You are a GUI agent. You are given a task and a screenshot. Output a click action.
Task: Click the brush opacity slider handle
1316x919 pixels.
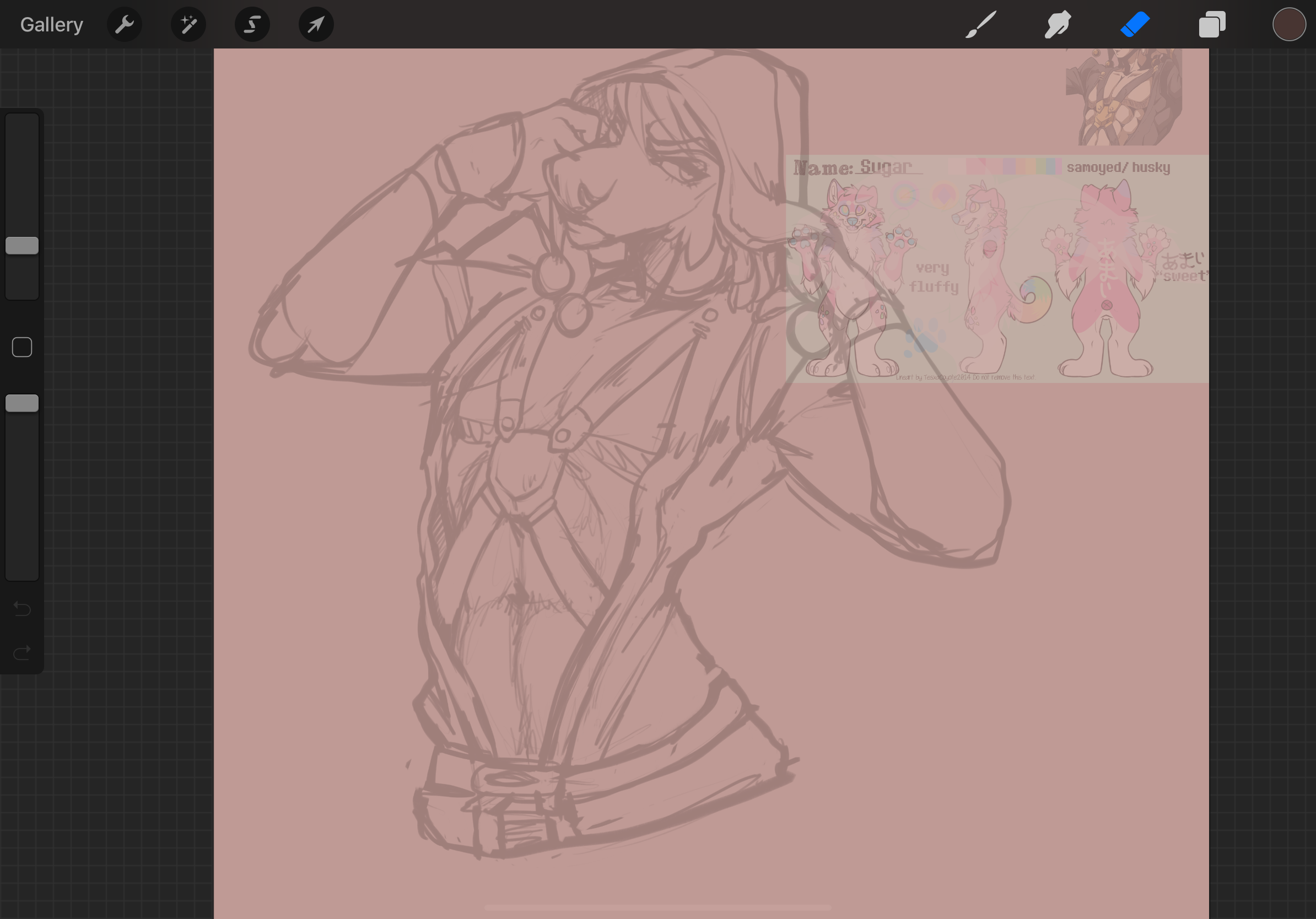pos(22,403)
